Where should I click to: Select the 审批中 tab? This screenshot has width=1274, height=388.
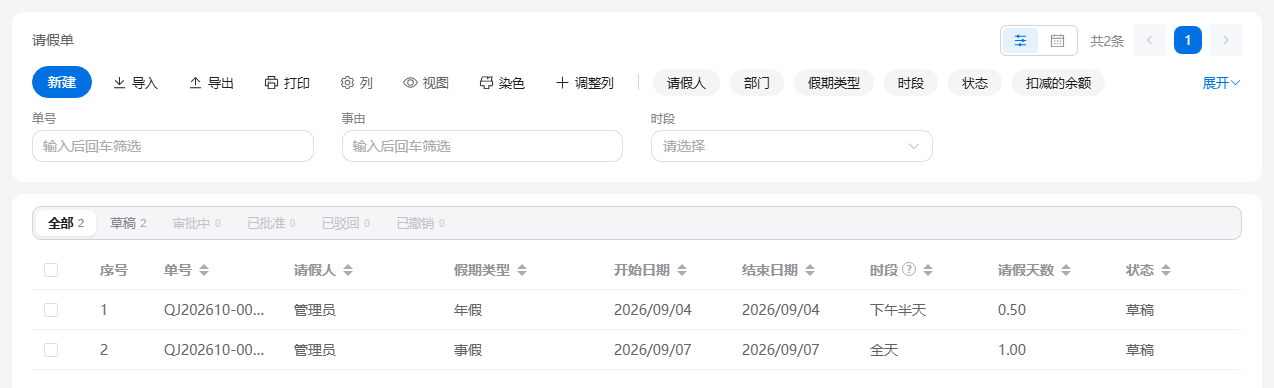coord(196,223)
